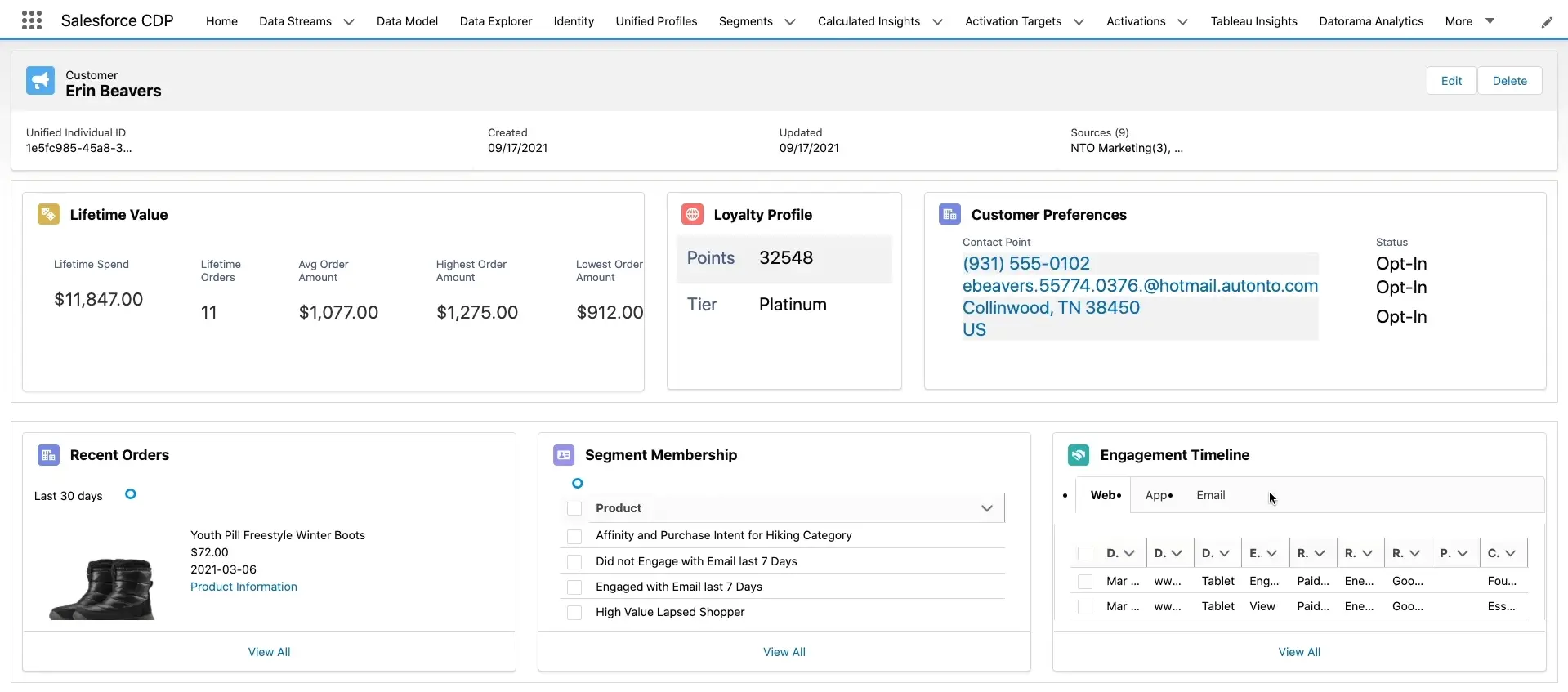This screenshot has width=1568, height=692.
Task: Click the pencil edit navigation icon
Action: pos(1547,22)
